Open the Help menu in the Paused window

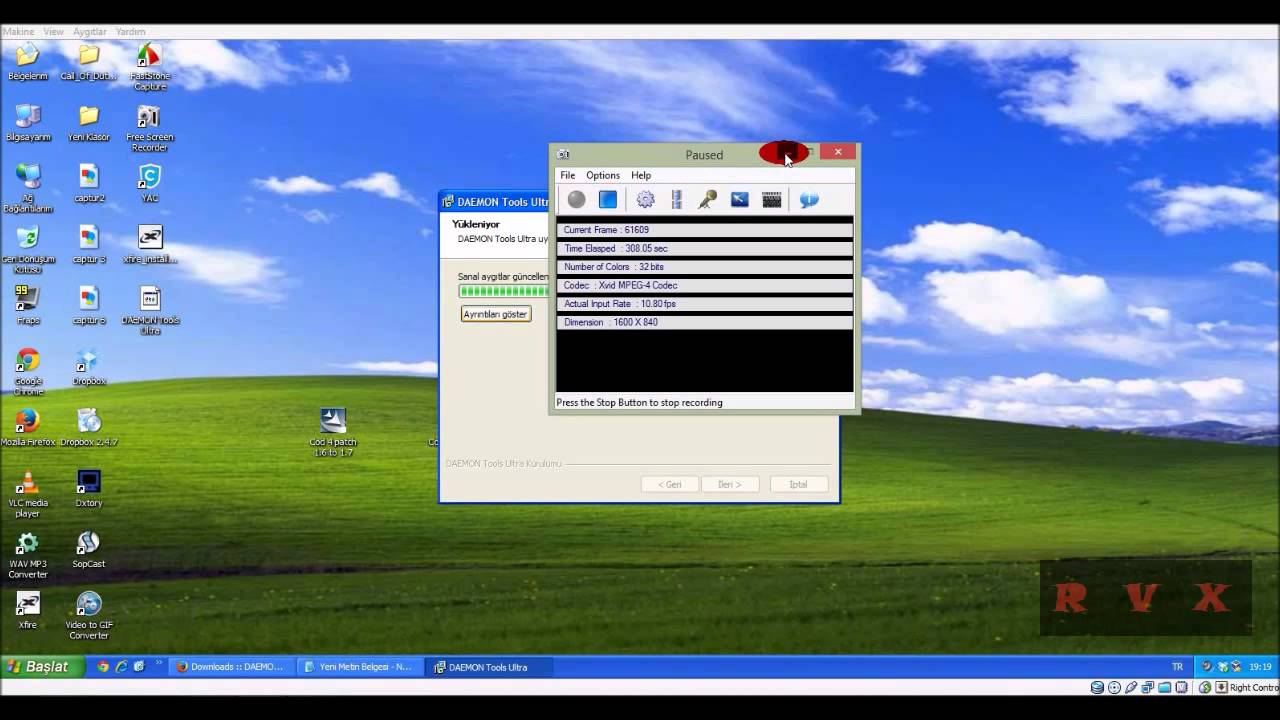tap(641, 175)
